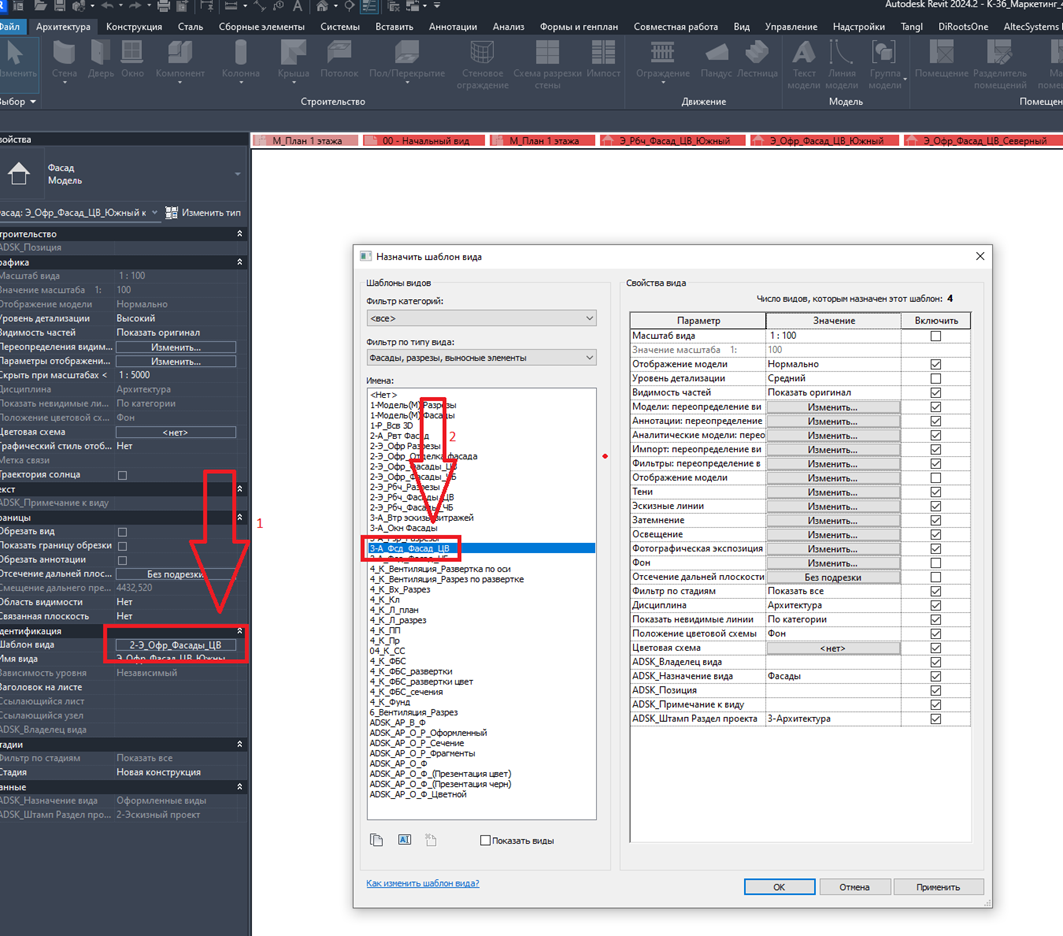Select the Стена wall tool icon
This screenshot has width=1063, height=936.
click(64, 53)
